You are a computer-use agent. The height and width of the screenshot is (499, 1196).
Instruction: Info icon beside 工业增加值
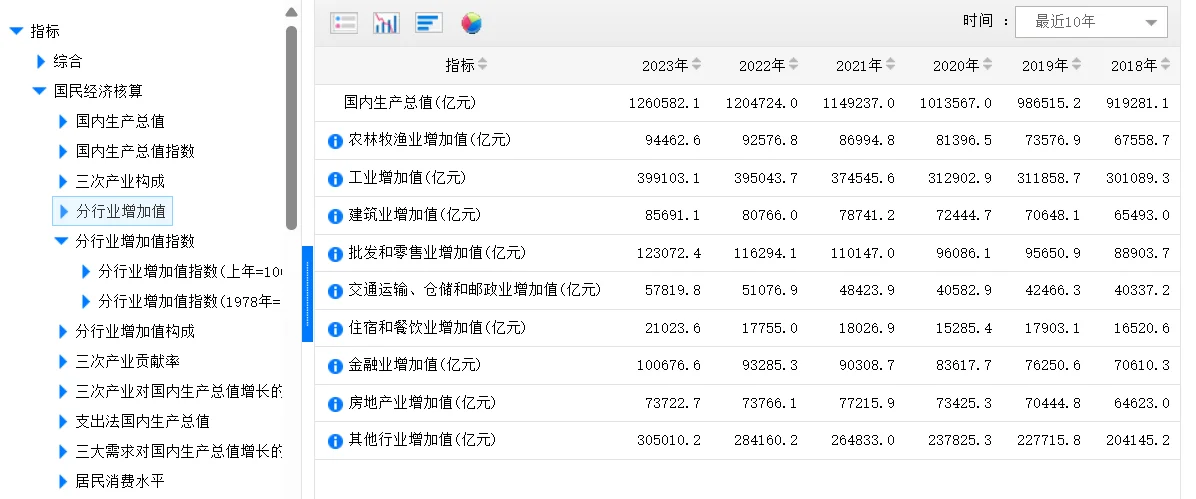tap(335, 179)
